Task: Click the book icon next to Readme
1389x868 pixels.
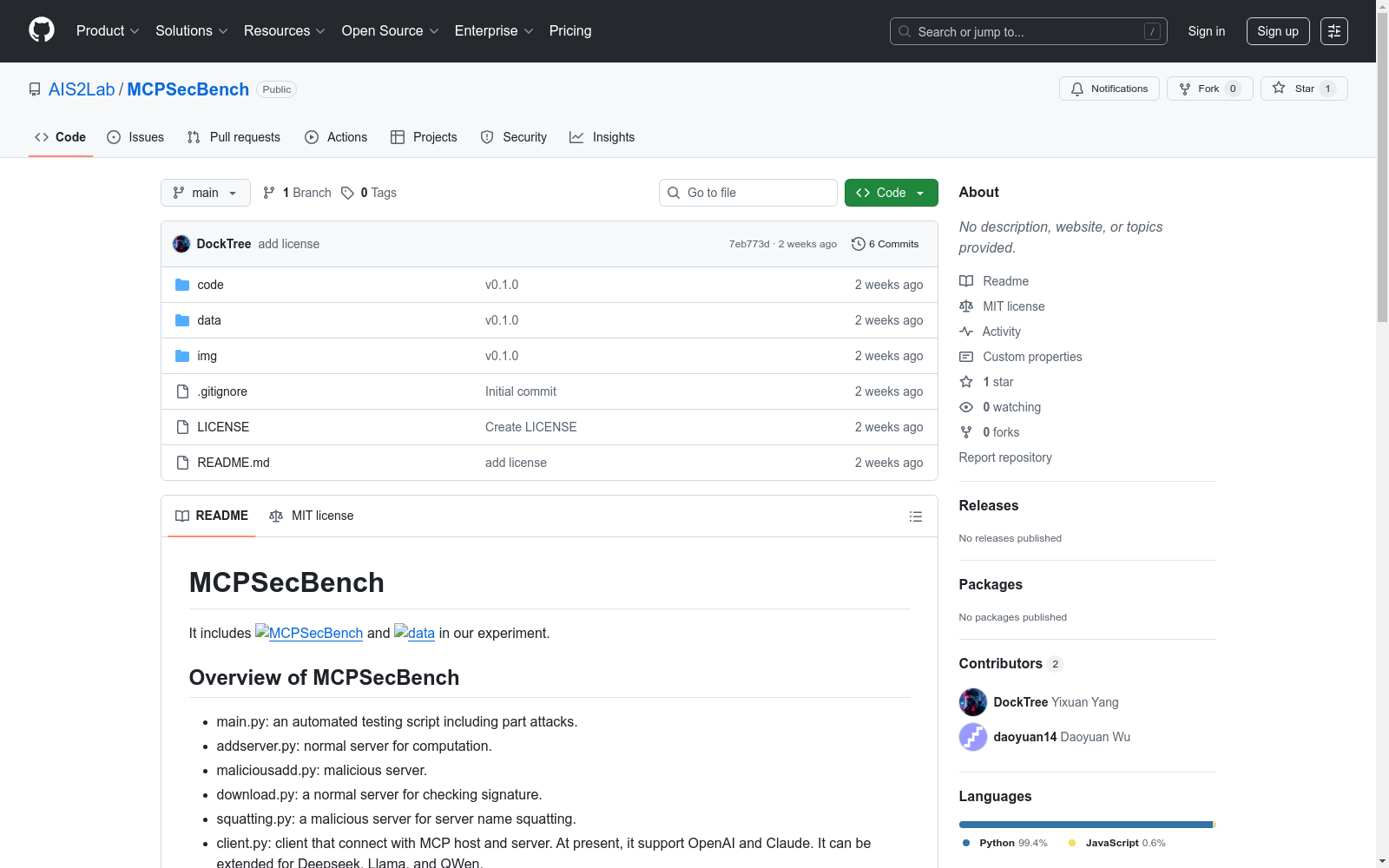Action: pyautogui.click(x=966, y=281)
